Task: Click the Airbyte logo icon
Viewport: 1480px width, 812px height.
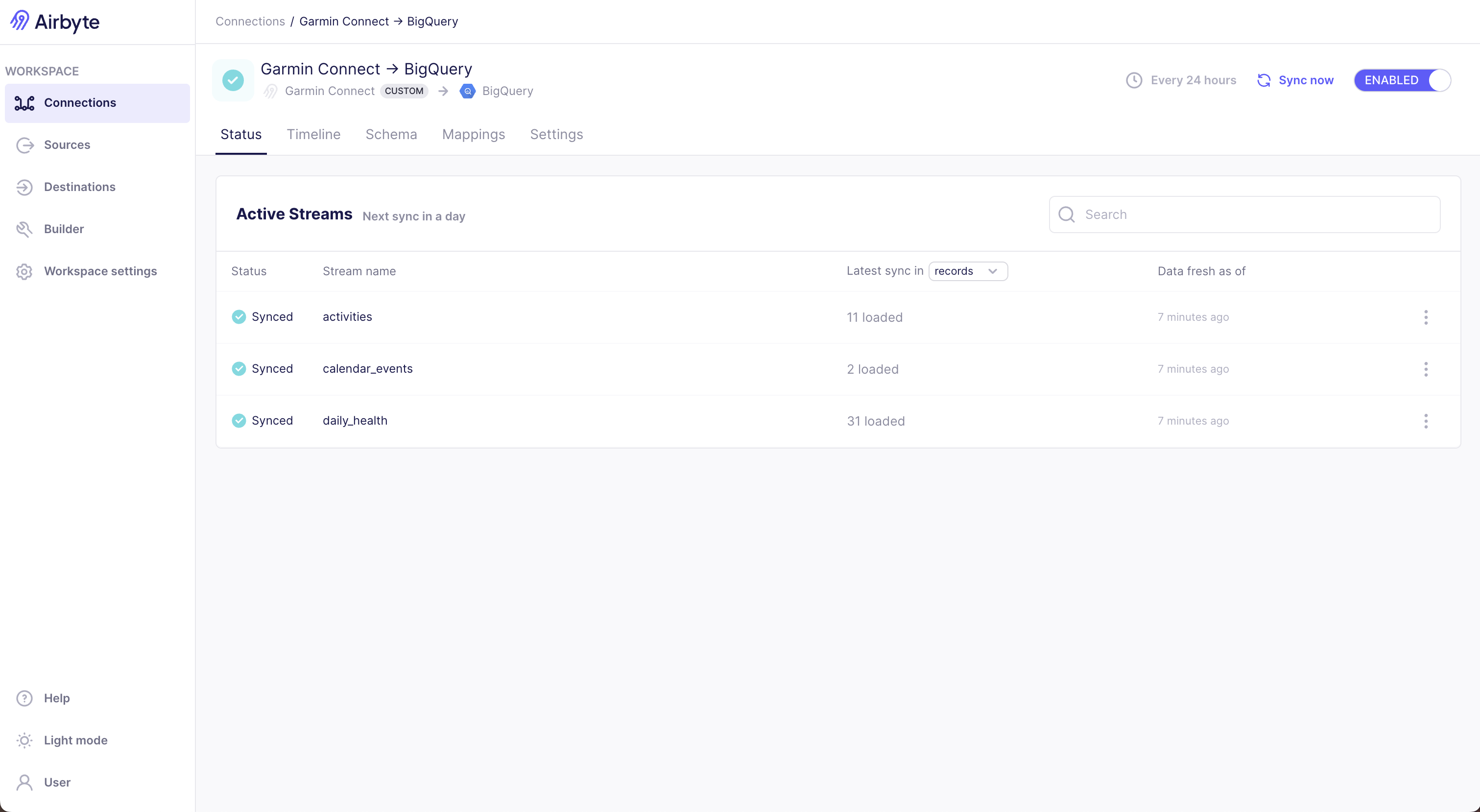Action: pyautogui.click(x=20, y=21)
